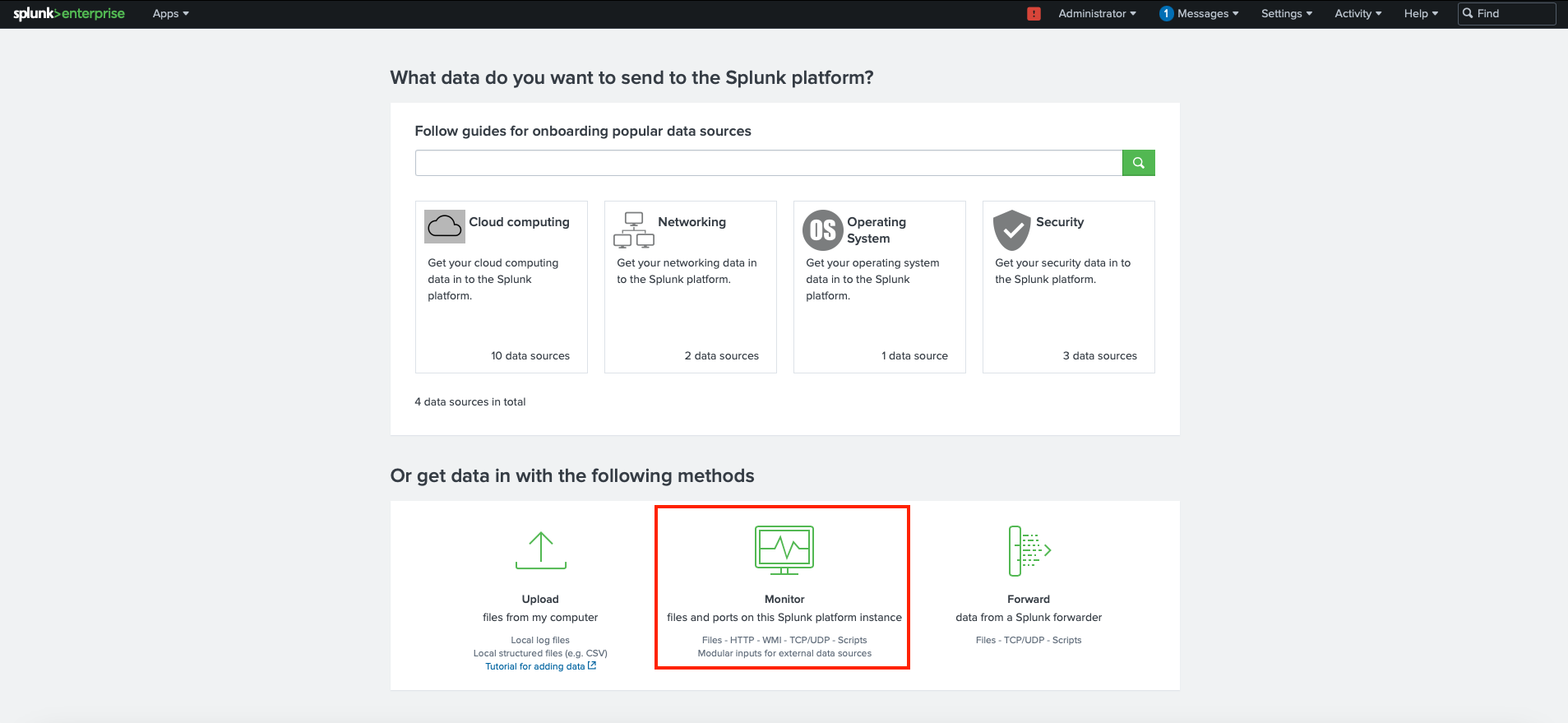This screenshot has width=1568, height=723.
Task: Click the magnifier icon in Find box
Action: tap(1468, 13)
